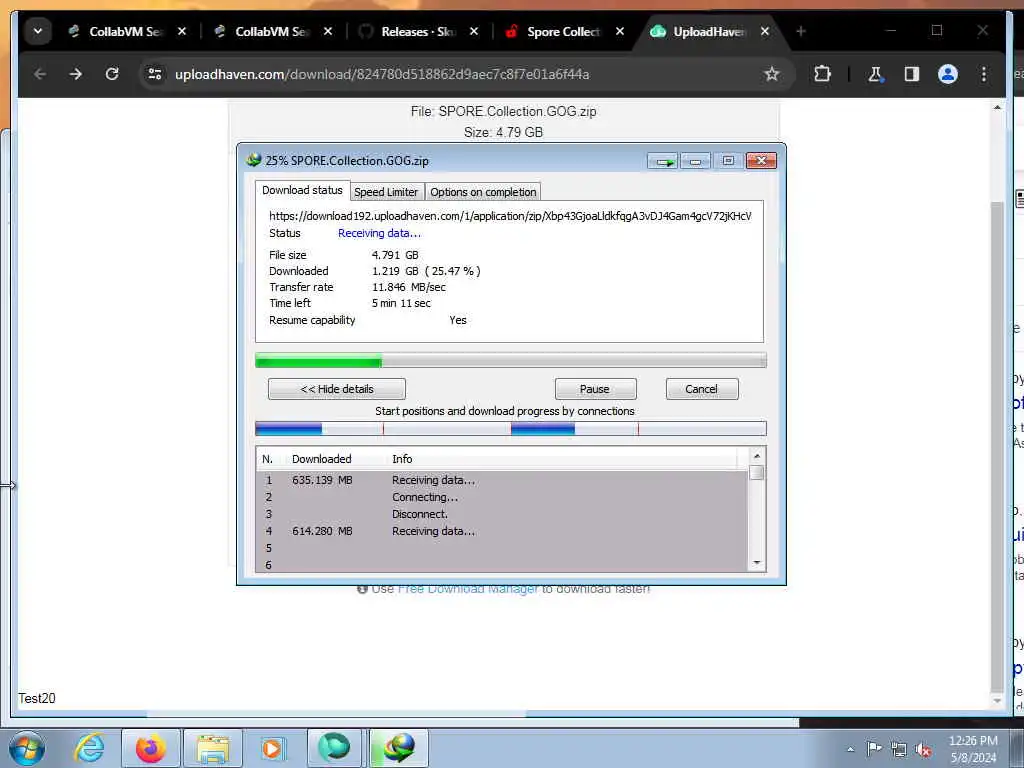
Task: Open the tab search dropdown arrow
Action: (38, 31)
